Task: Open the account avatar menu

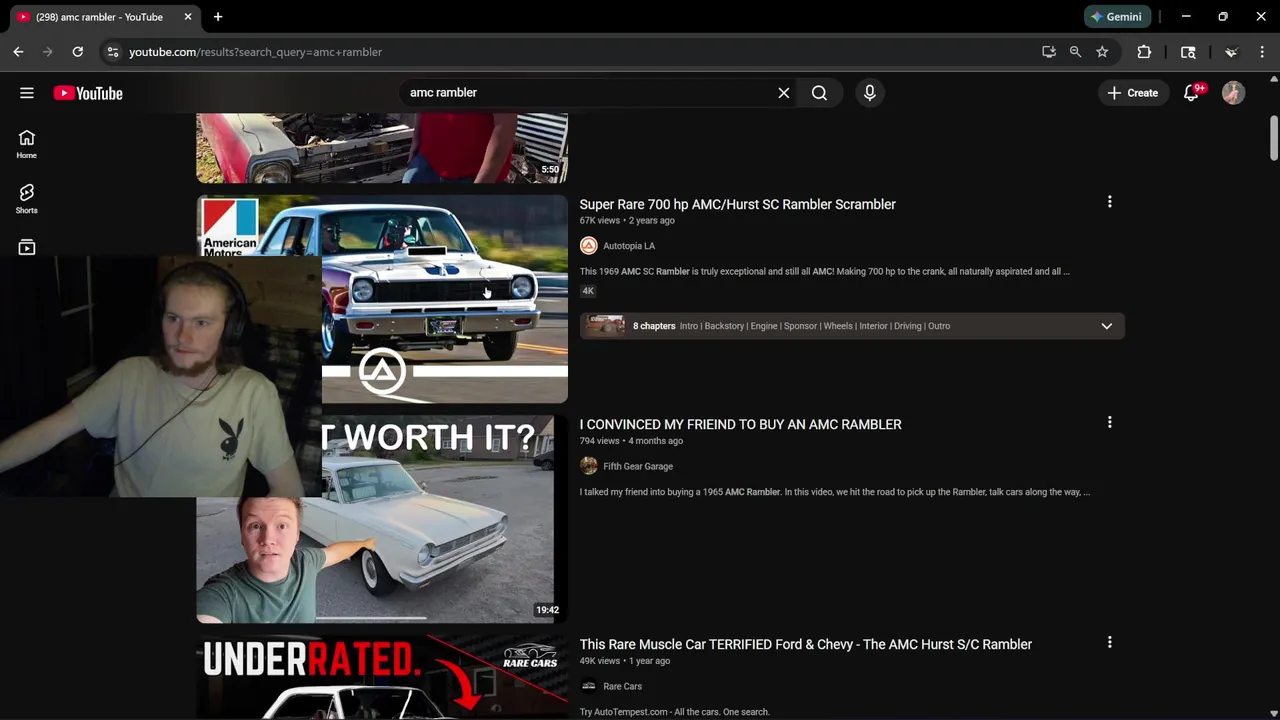Action: [x=1233, y=93]
